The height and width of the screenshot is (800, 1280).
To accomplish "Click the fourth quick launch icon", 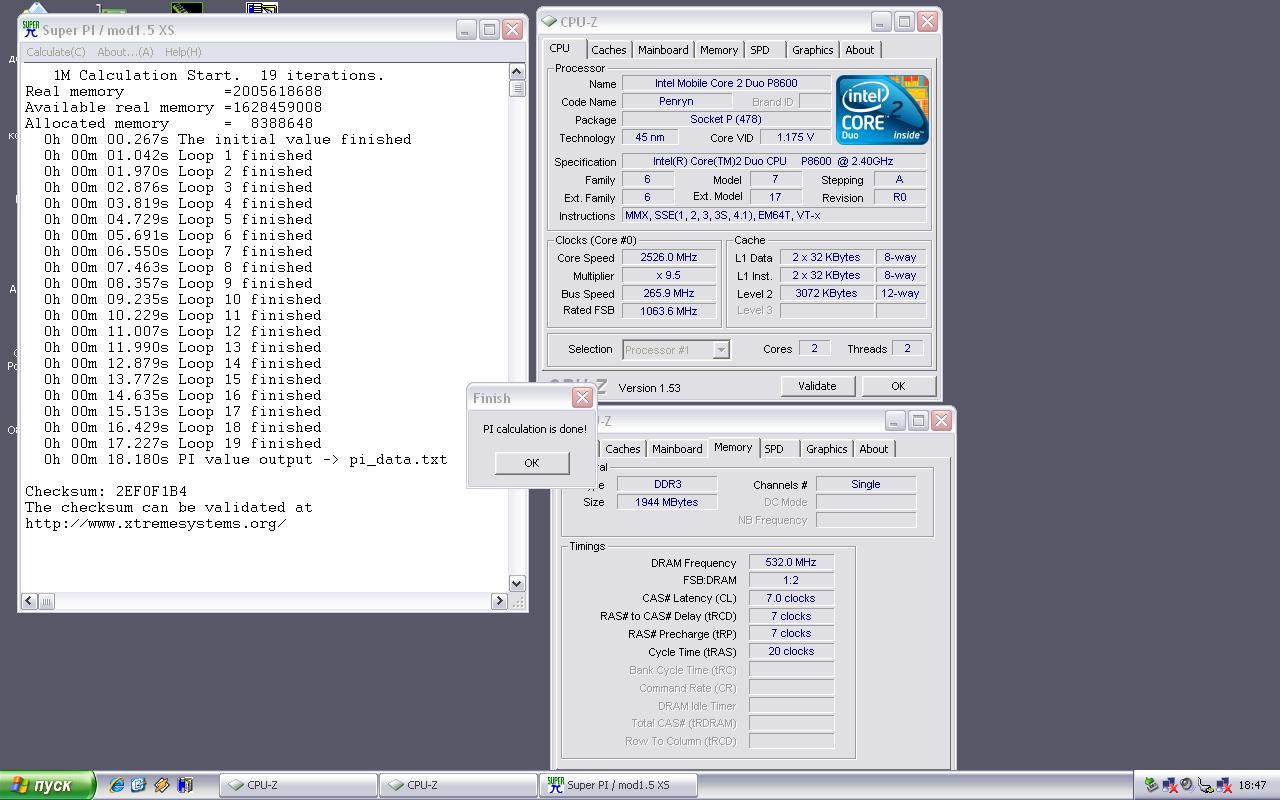I will (x=185, y=785).
